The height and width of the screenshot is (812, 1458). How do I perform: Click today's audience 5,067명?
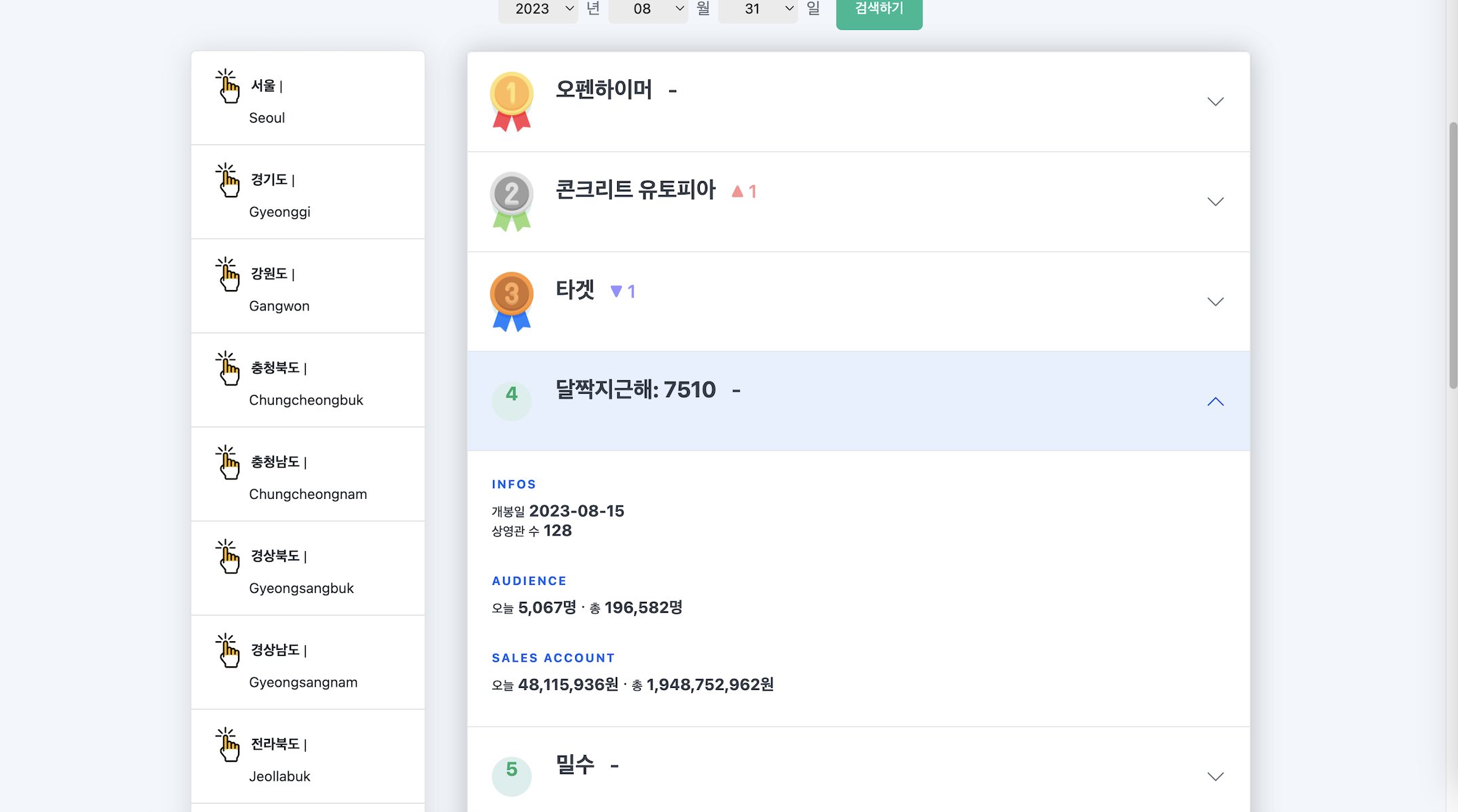click(x=547, y=607)
